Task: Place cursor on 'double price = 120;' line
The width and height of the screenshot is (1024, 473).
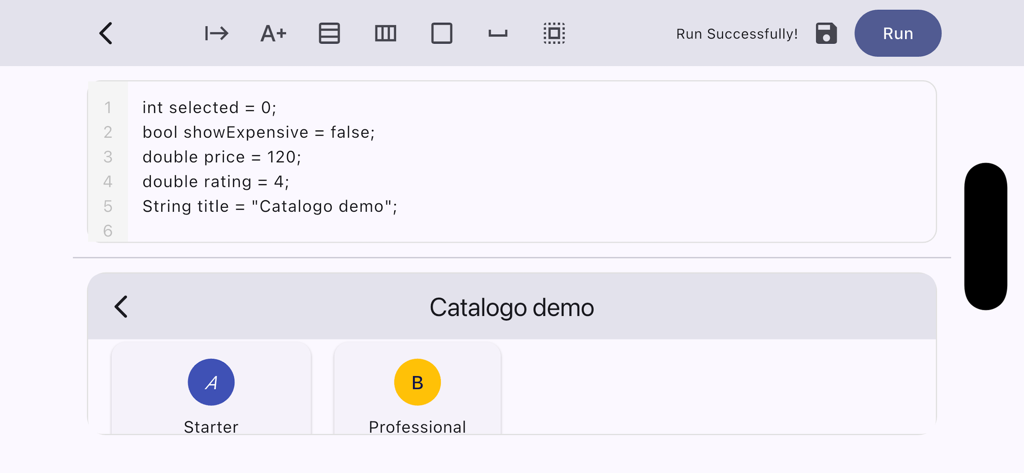Action: 222,157
